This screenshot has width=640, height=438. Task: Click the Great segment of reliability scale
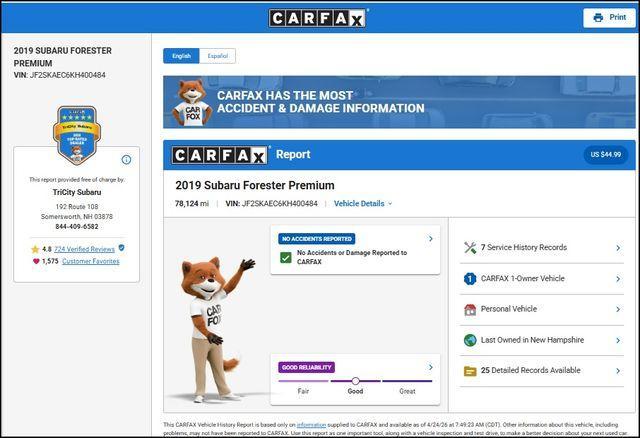tap(407, 381)
